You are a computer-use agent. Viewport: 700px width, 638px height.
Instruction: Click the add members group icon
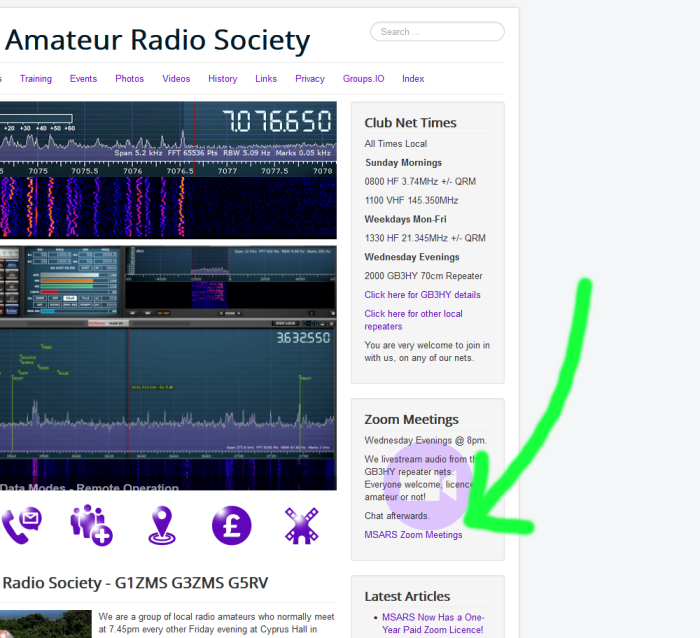click(x=90, y=524)
